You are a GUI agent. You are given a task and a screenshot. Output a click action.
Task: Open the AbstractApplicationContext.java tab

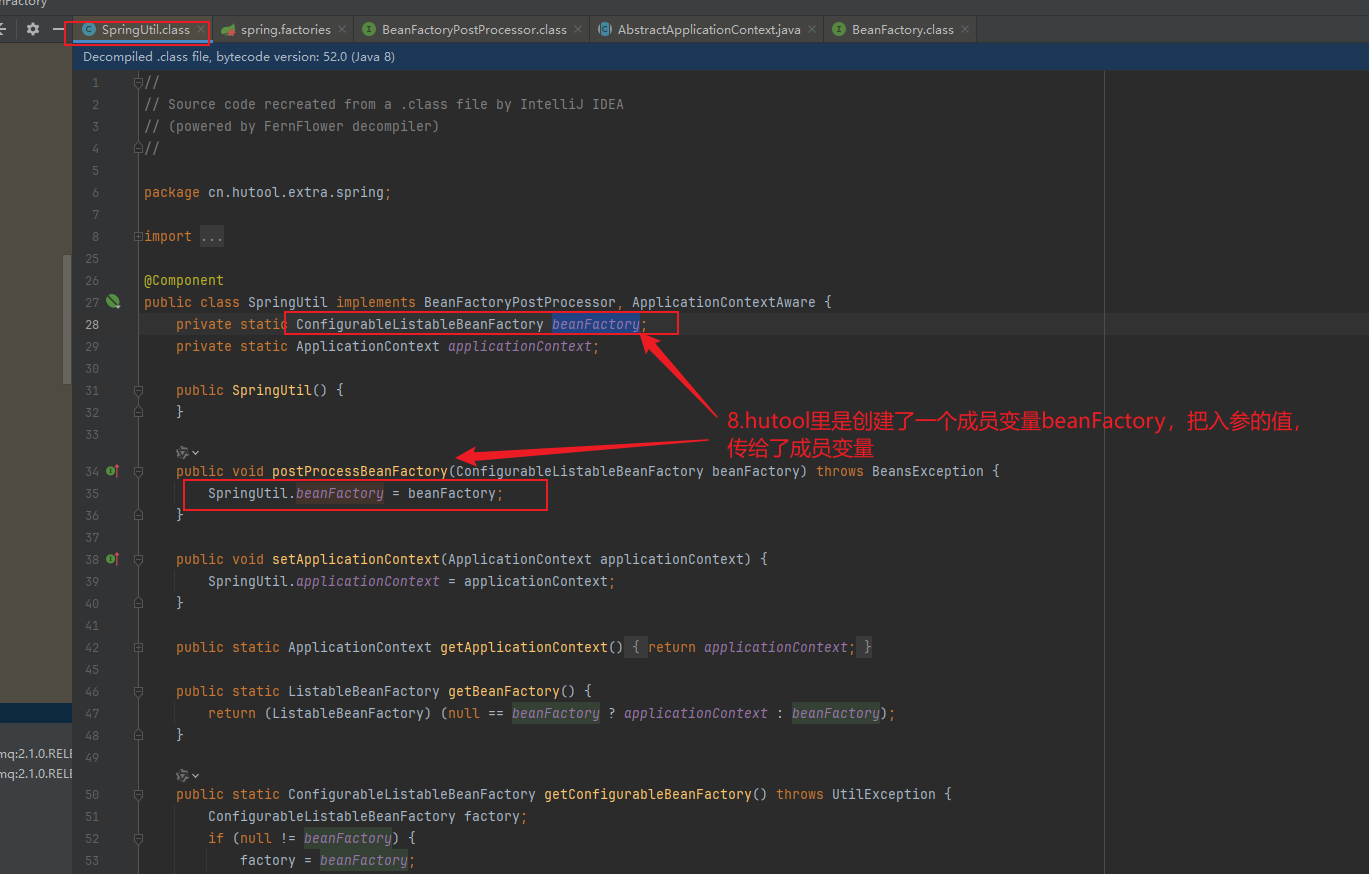click(x=709, y=30)
